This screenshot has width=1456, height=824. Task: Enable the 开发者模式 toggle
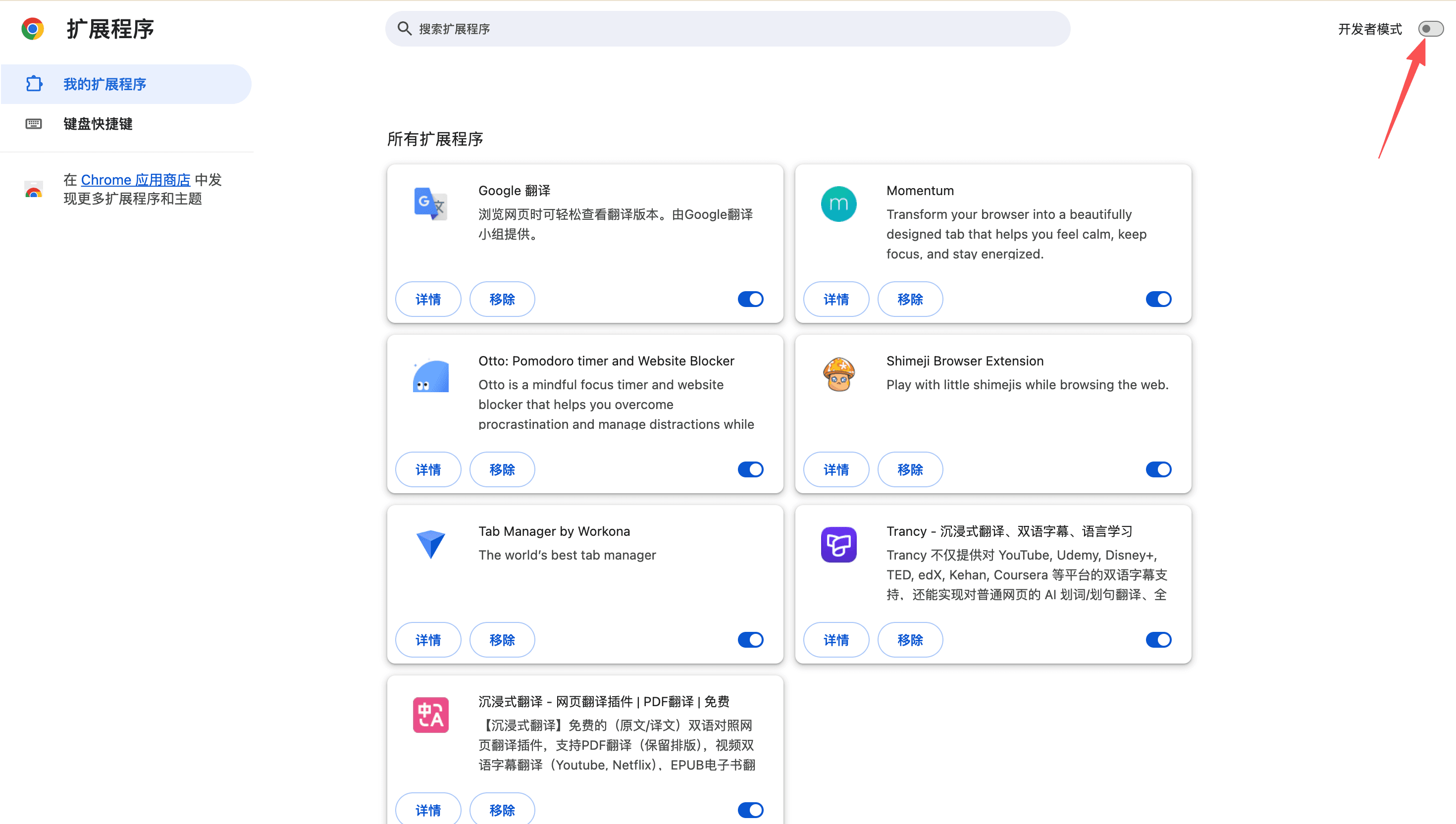click(1430, 29)
